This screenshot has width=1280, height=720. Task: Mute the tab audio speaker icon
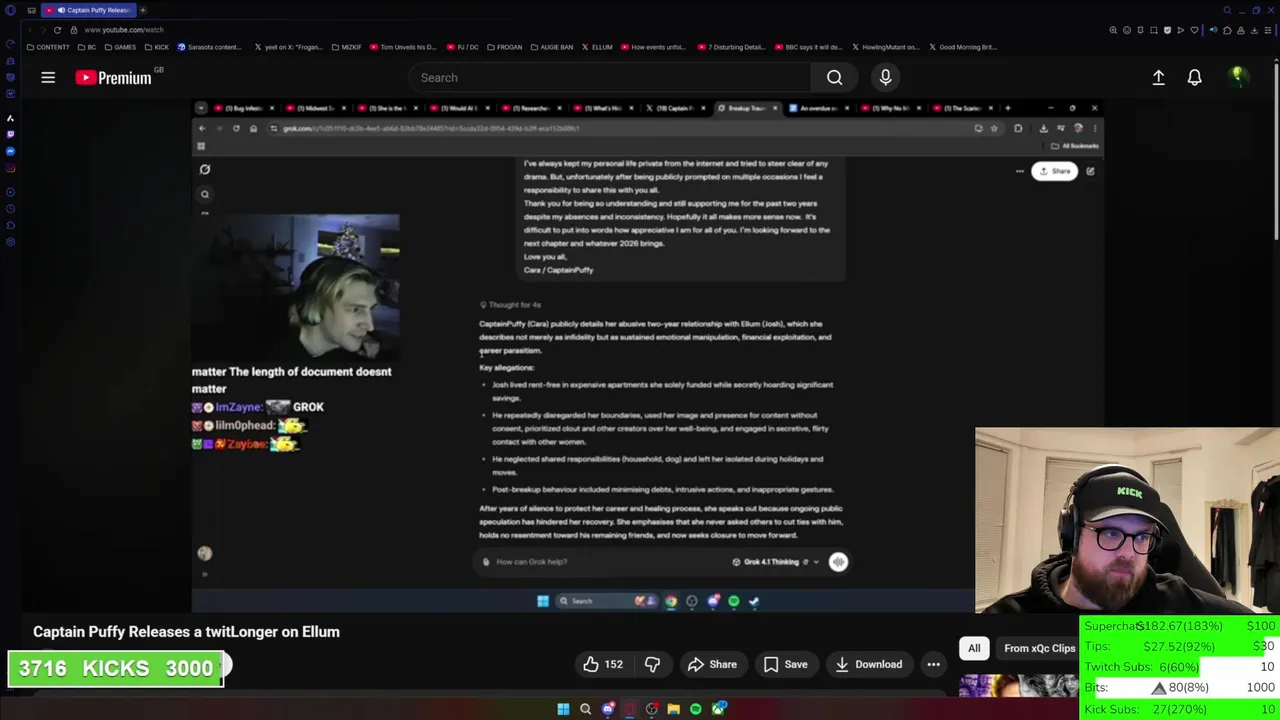pos(62,10)
